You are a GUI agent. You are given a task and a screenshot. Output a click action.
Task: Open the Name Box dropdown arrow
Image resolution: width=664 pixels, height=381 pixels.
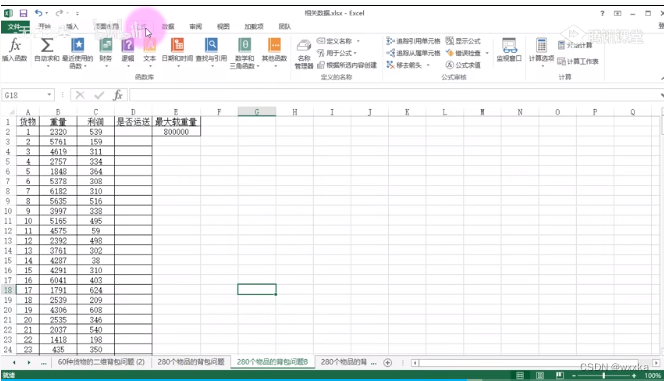pos(50,95)
